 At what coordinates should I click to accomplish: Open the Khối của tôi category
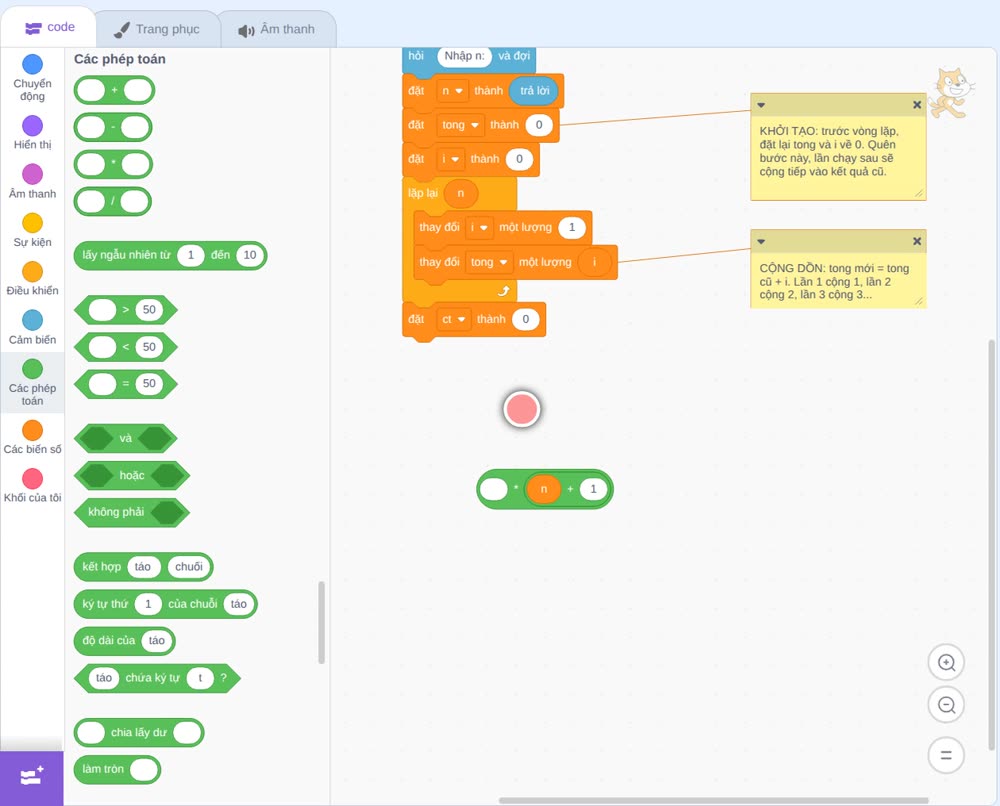click(33, 486)
